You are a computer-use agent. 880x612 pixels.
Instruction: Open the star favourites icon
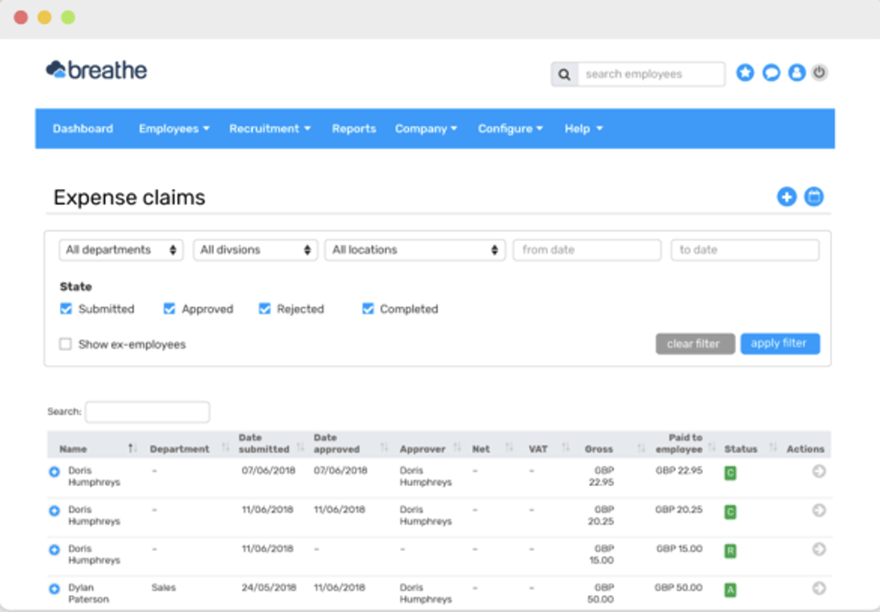tap(745, 72)
